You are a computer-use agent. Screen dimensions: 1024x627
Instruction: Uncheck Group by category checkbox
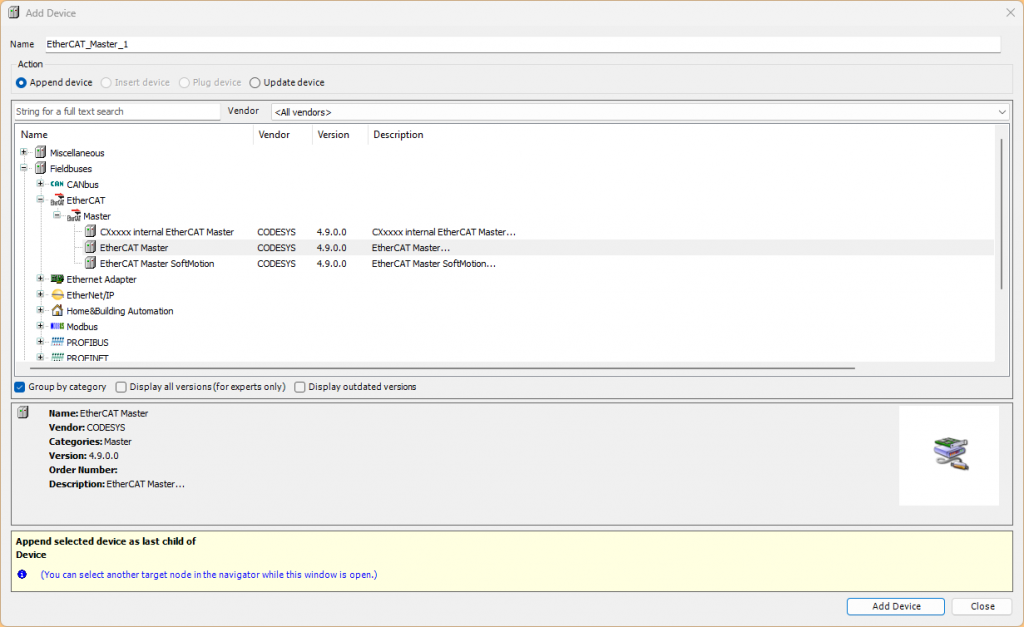coord(20,387)
